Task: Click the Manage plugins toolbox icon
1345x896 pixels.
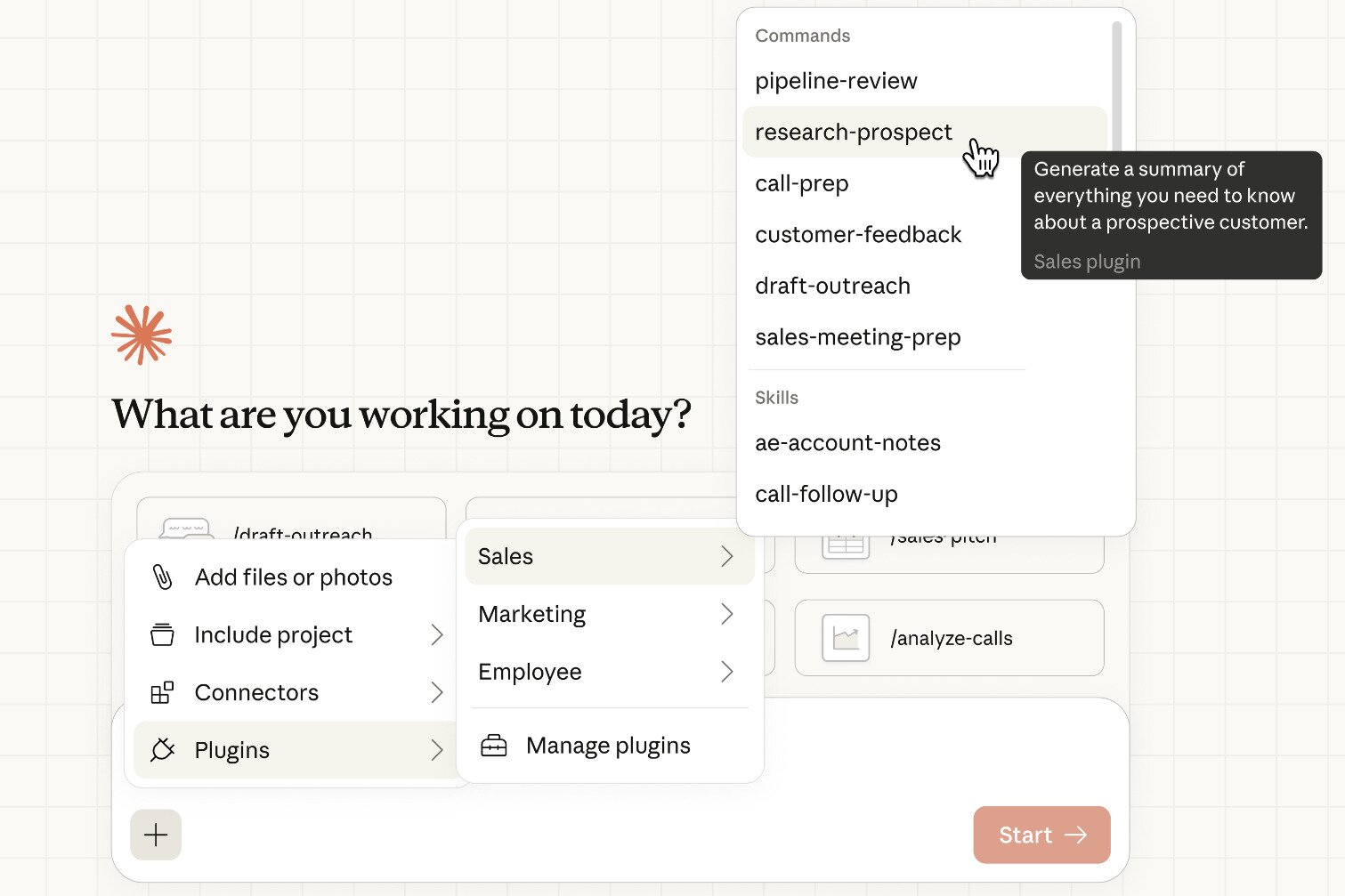Action: click(x=494, y=746)
